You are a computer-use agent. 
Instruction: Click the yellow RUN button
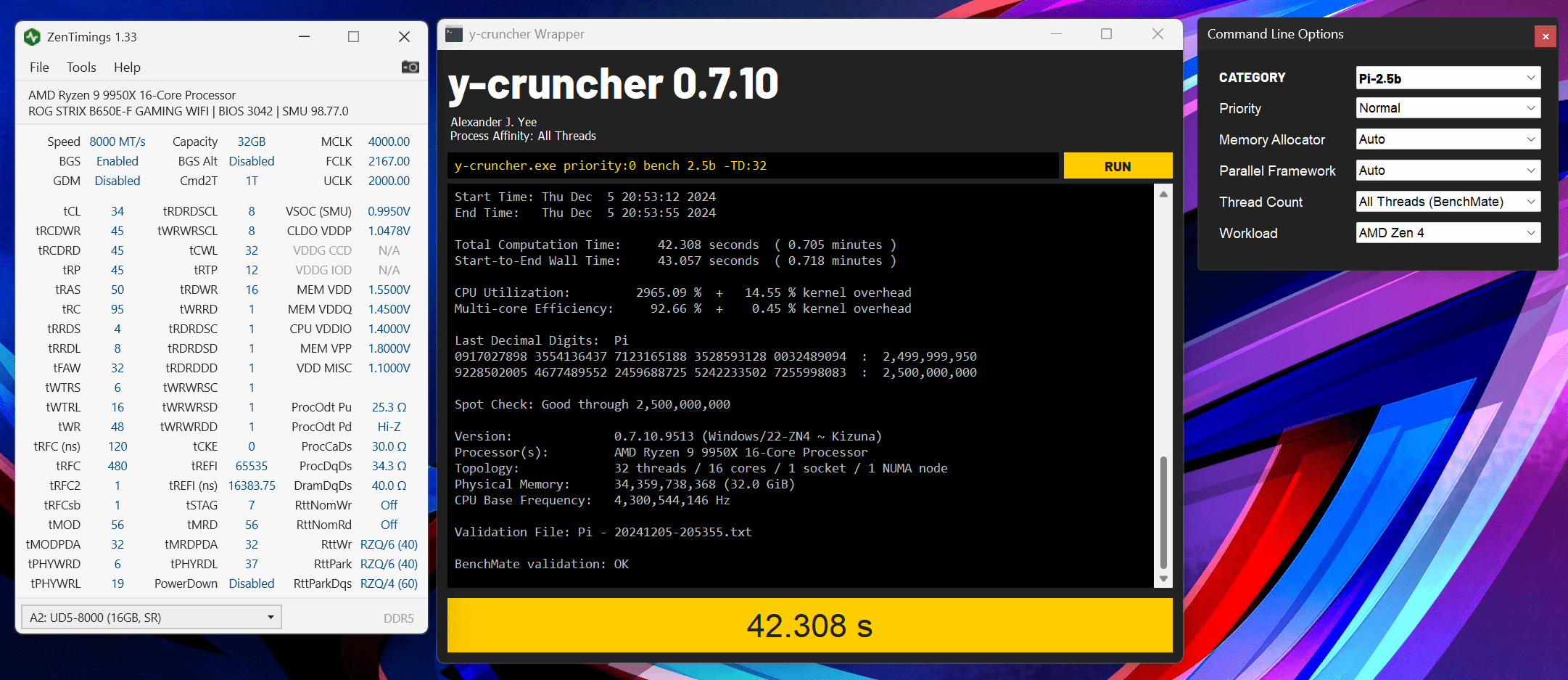(1118, 166)
